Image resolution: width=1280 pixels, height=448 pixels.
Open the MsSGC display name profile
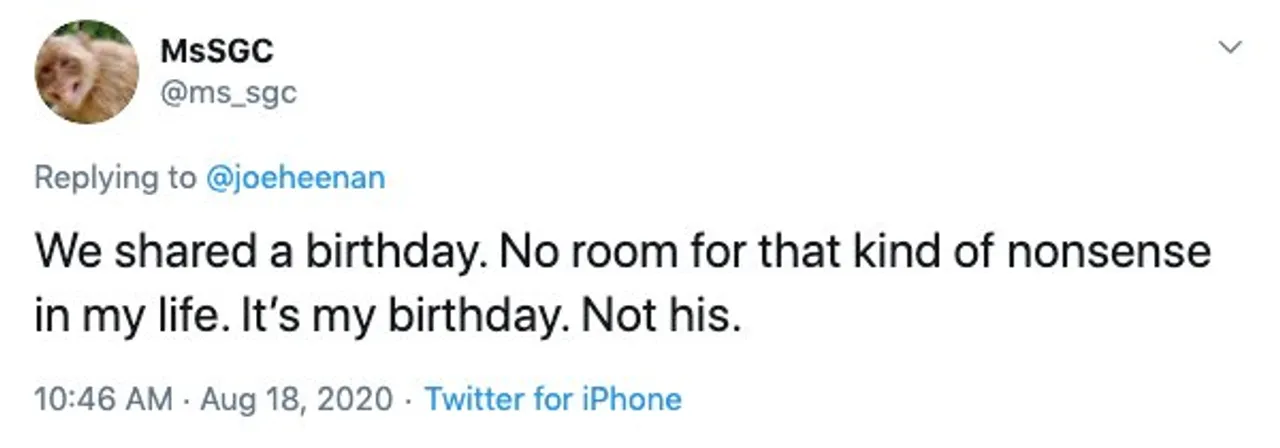pos(217,50)
